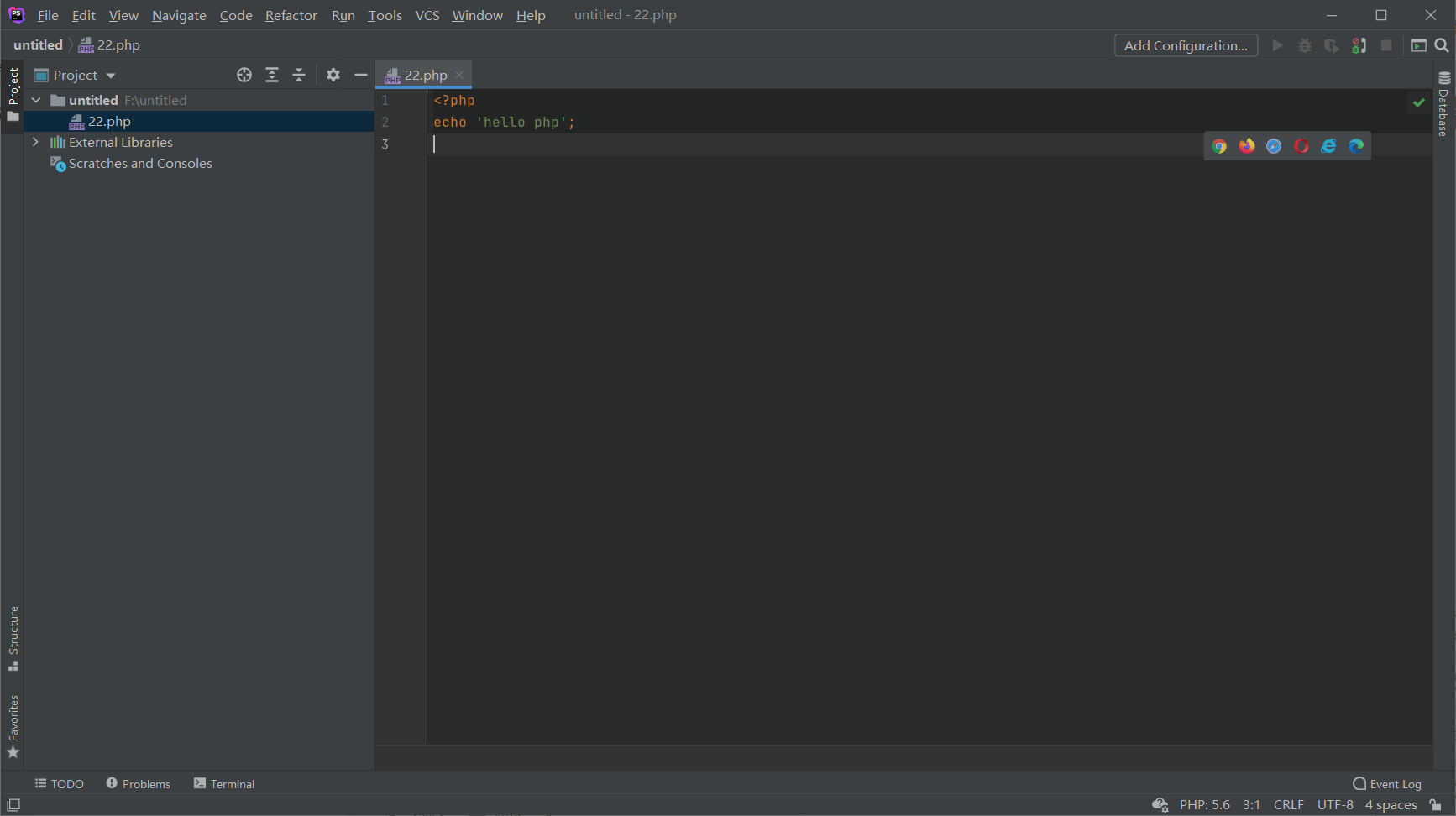Open in Edge browser icon
The height and width of the screenshot is (816, 1456).
(x=1356, y=146)
